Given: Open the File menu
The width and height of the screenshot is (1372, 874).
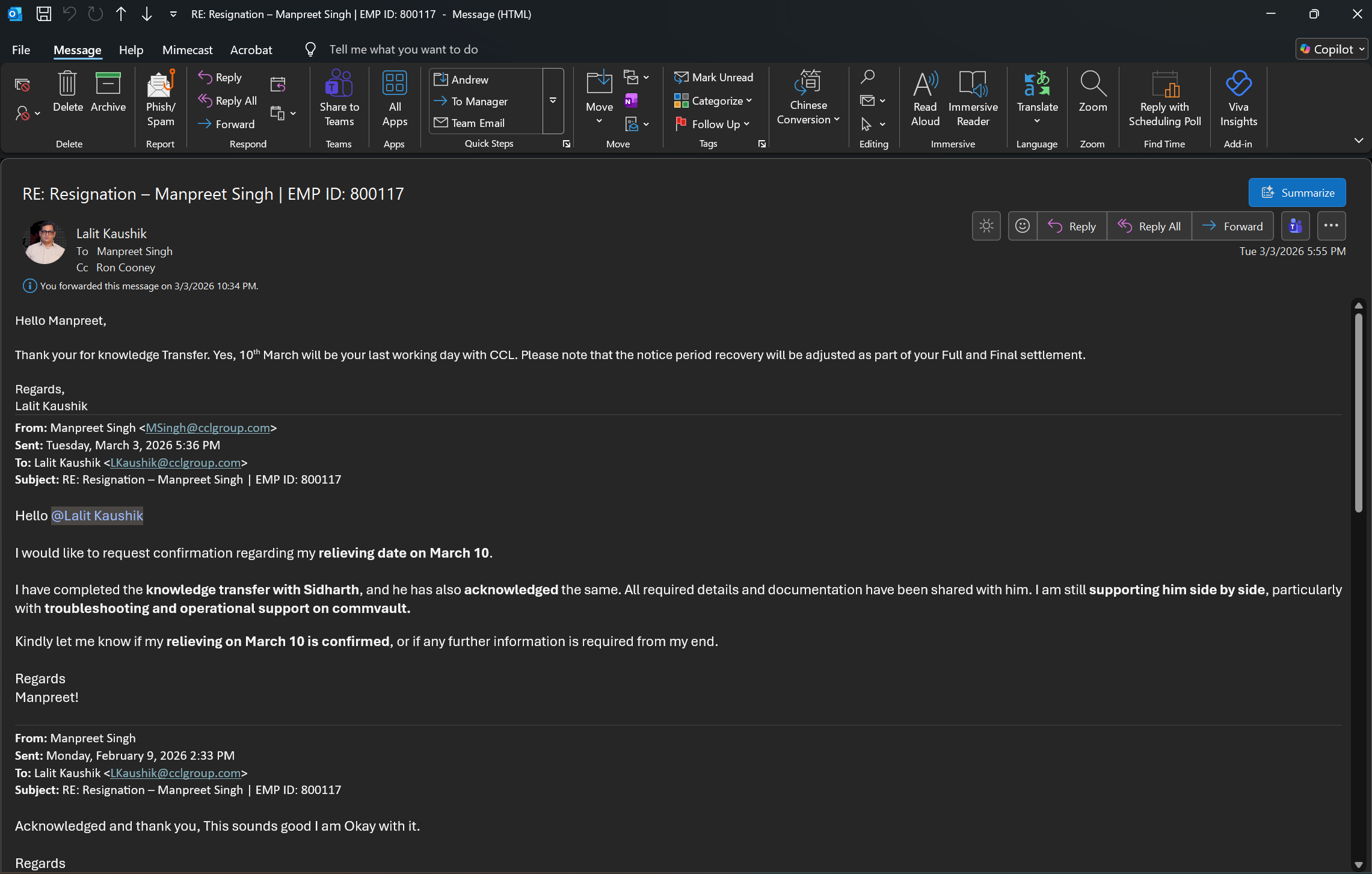Looking at the screenshot, I should pyautogui.click(x=21, y=50).
